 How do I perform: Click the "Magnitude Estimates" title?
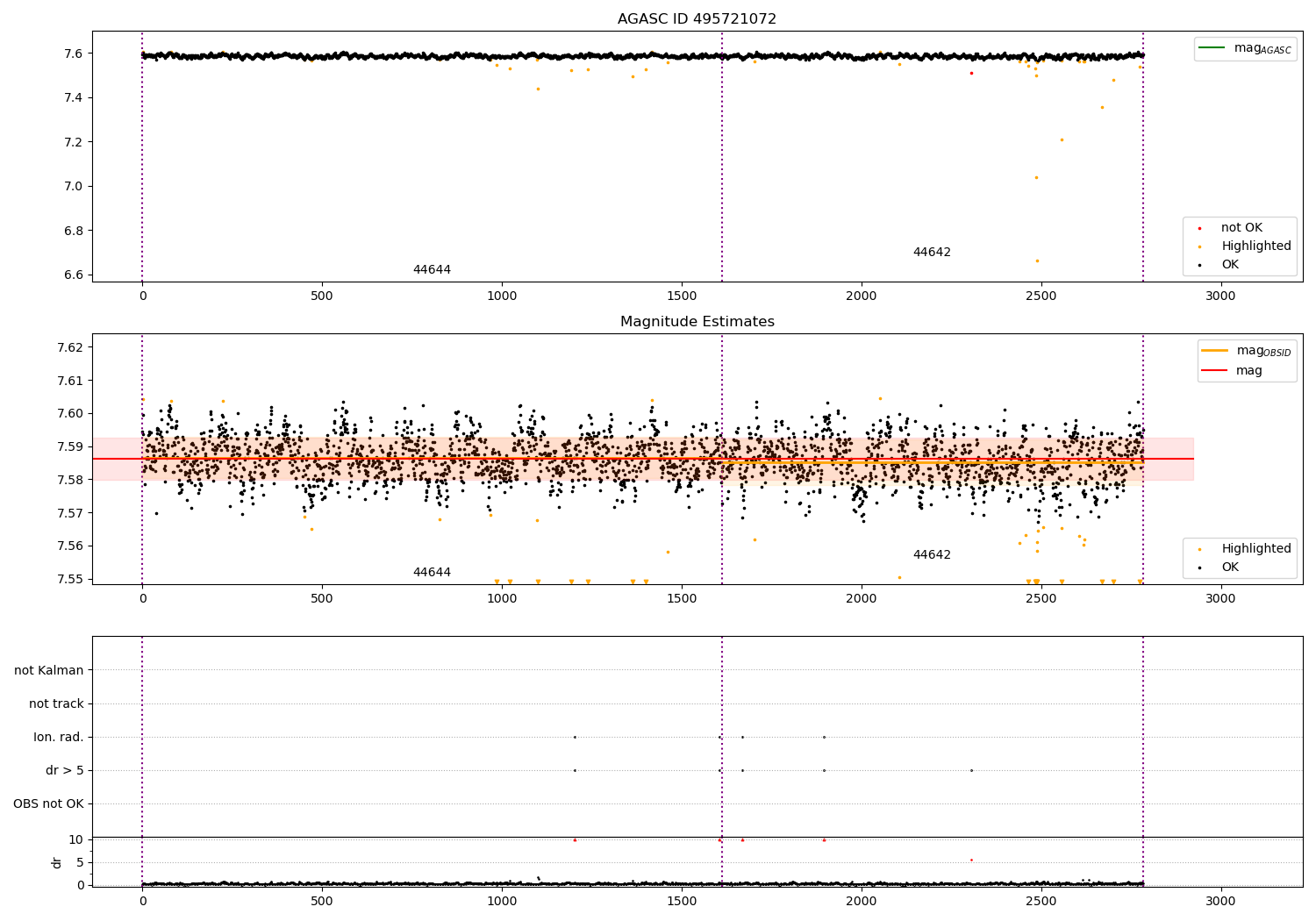[x=697, y=322]
